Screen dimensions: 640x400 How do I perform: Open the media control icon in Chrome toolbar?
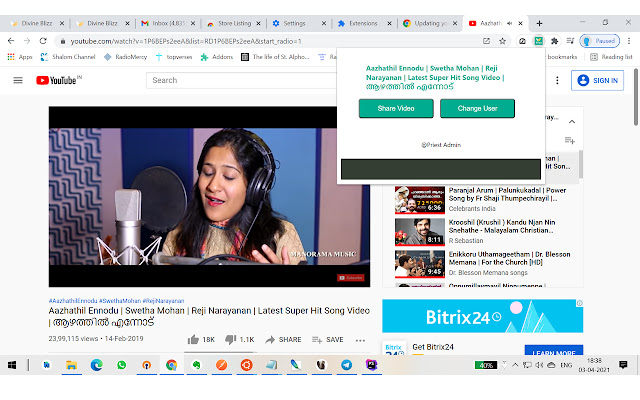570,41
